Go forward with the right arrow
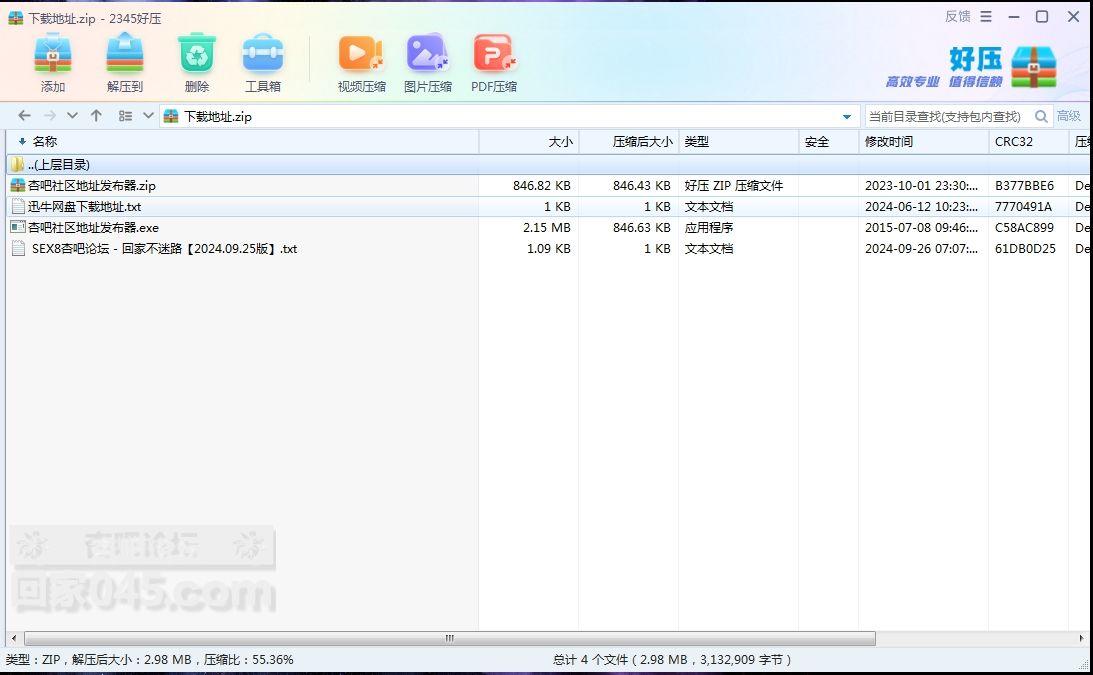 click(x=49, y=116)
